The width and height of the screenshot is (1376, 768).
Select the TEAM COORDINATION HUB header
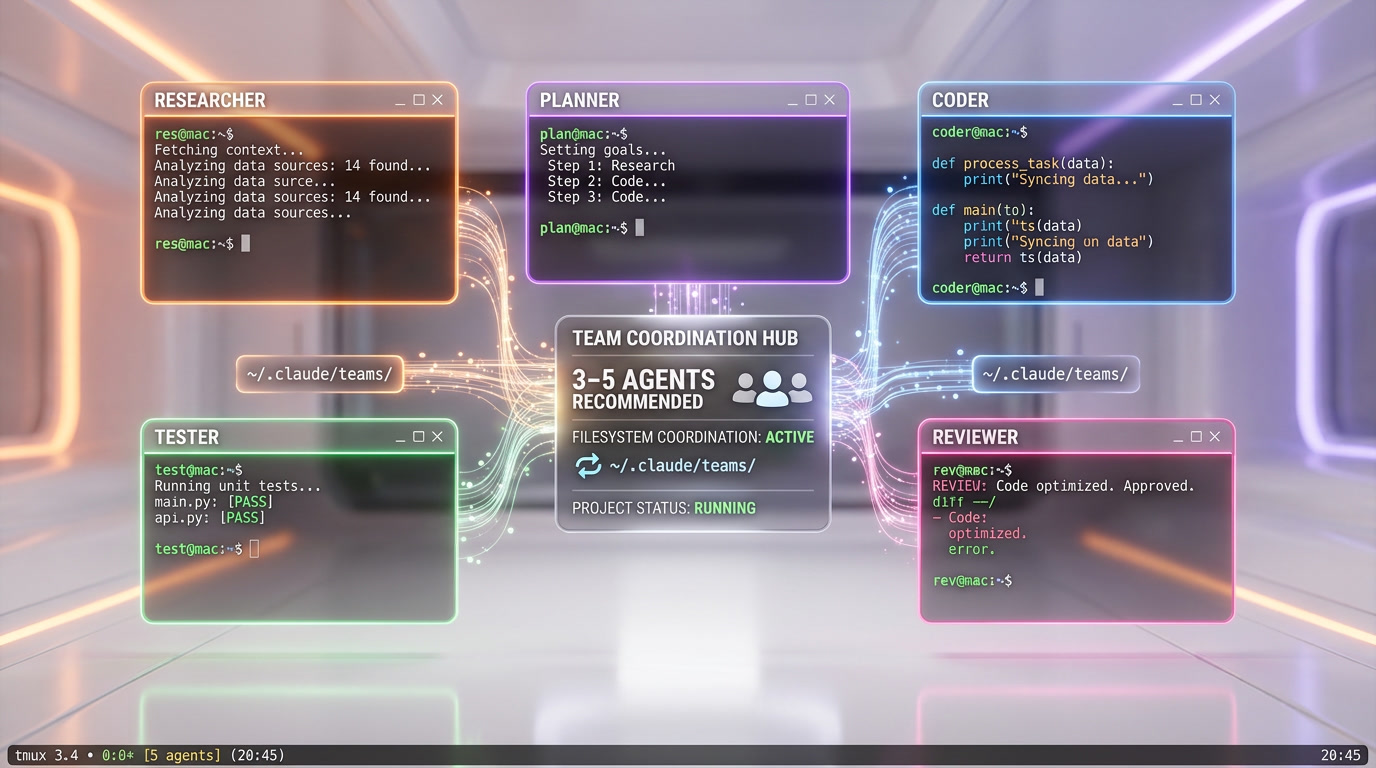coord(688,338)
